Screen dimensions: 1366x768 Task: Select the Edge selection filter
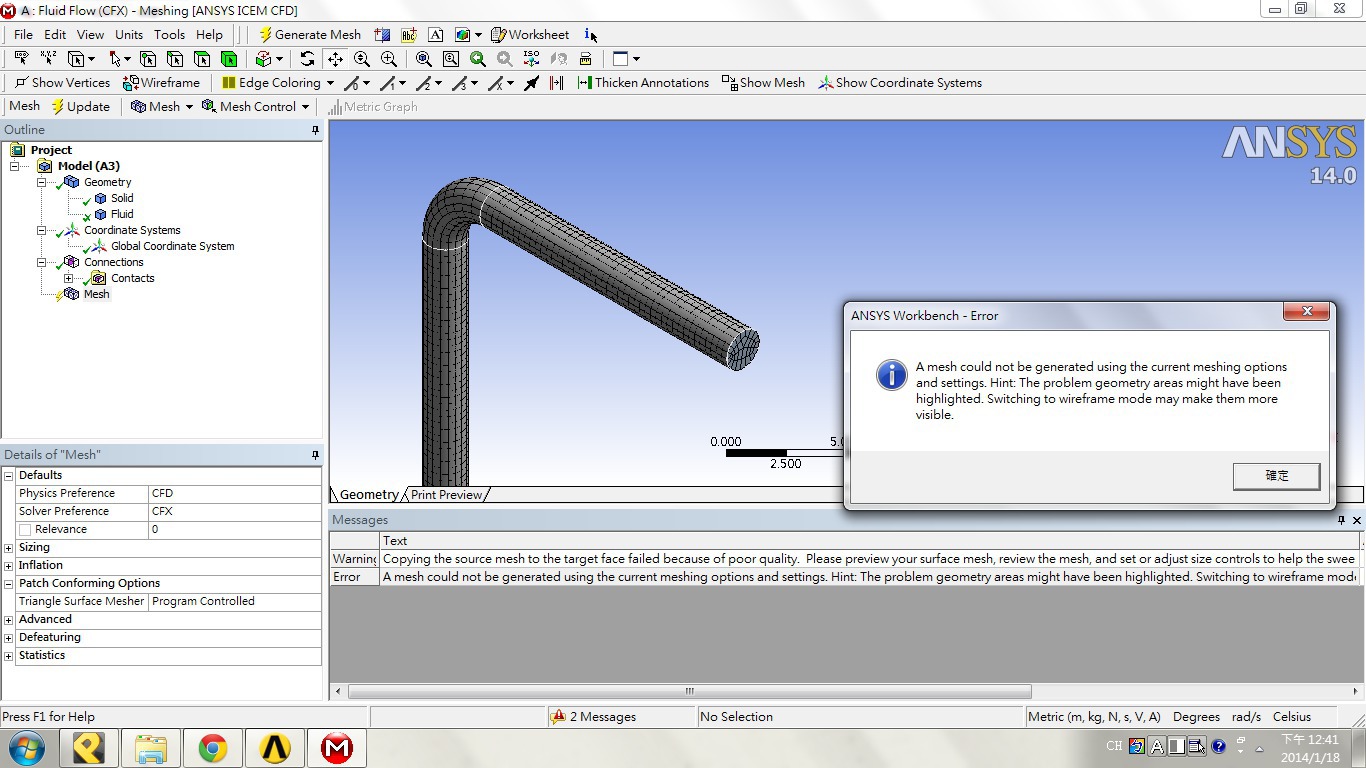coord(175,59)
